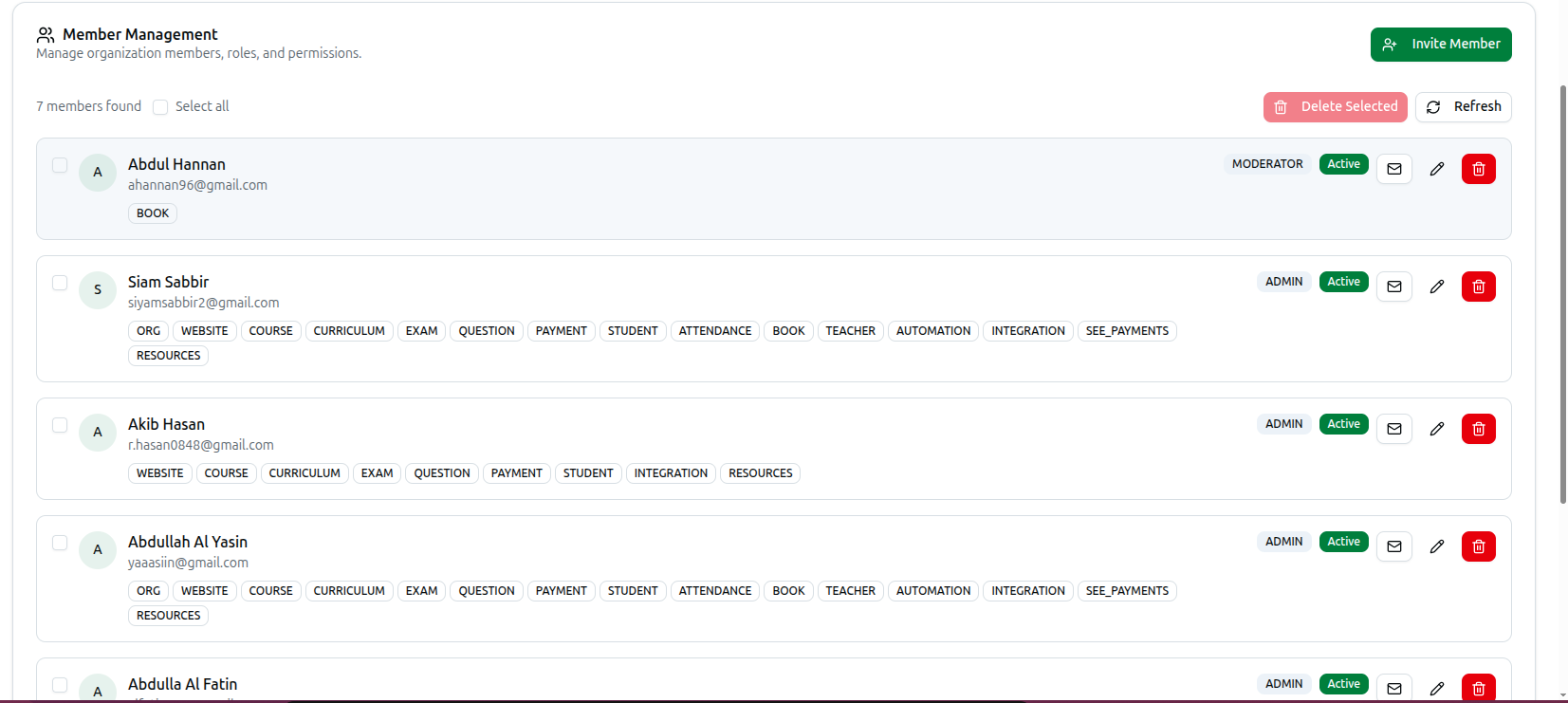This screenshot has width=1568, height=703.
Task: Click avatar circle of Akib Hasan
Action: click(x=98, y=433)
